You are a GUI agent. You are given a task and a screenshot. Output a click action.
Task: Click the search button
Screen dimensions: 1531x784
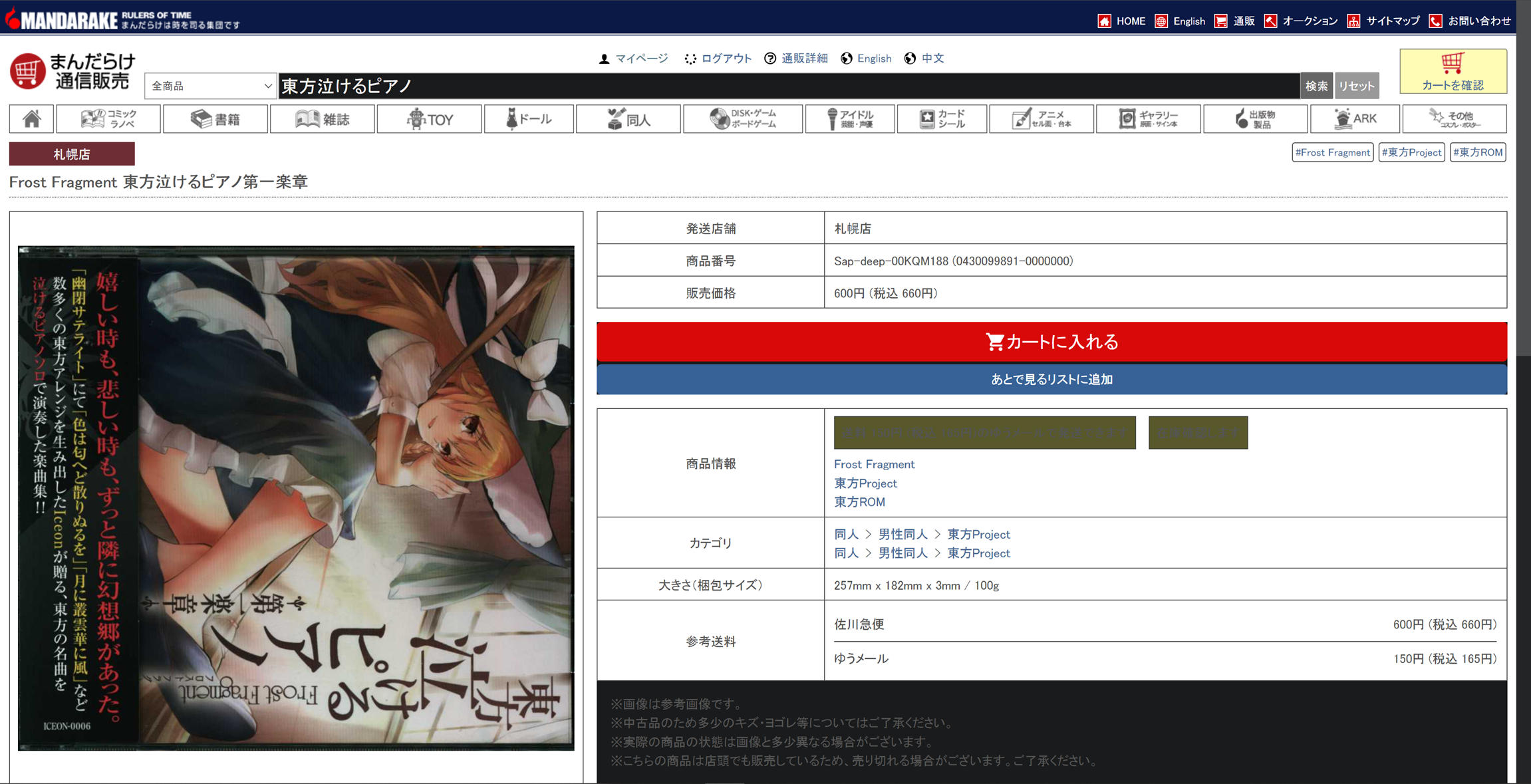pos(1316,86)
